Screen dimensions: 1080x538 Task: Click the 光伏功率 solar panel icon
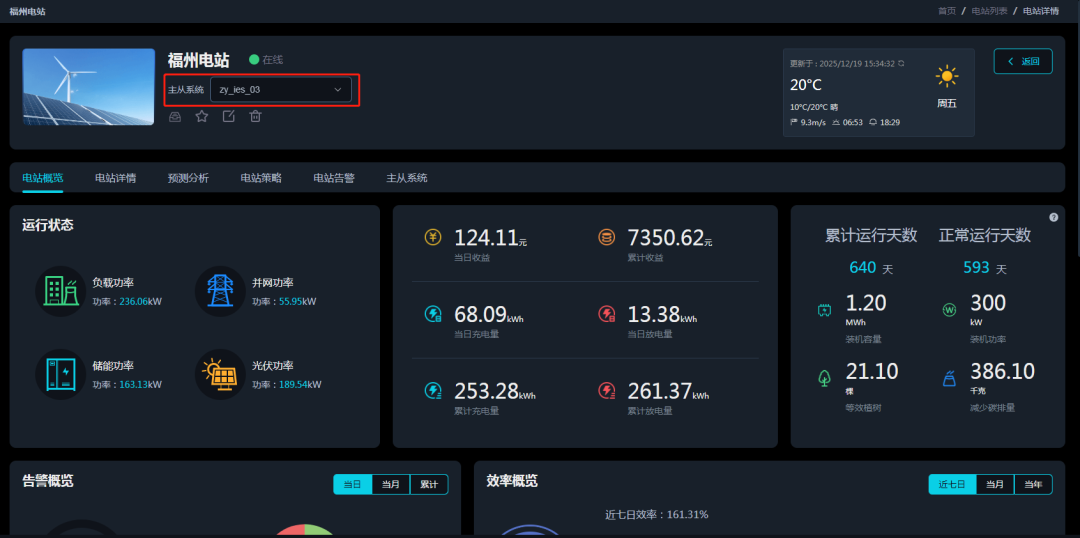click(220, 374)
